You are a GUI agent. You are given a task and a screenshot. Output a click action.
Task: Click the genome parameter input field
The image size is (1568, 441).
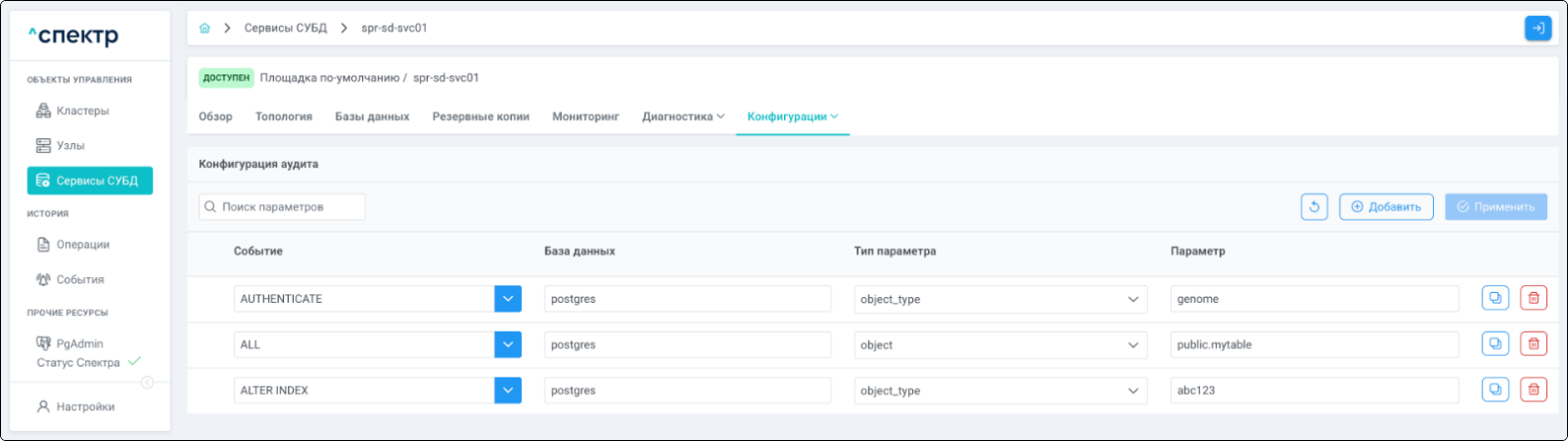click(1314, 299)
